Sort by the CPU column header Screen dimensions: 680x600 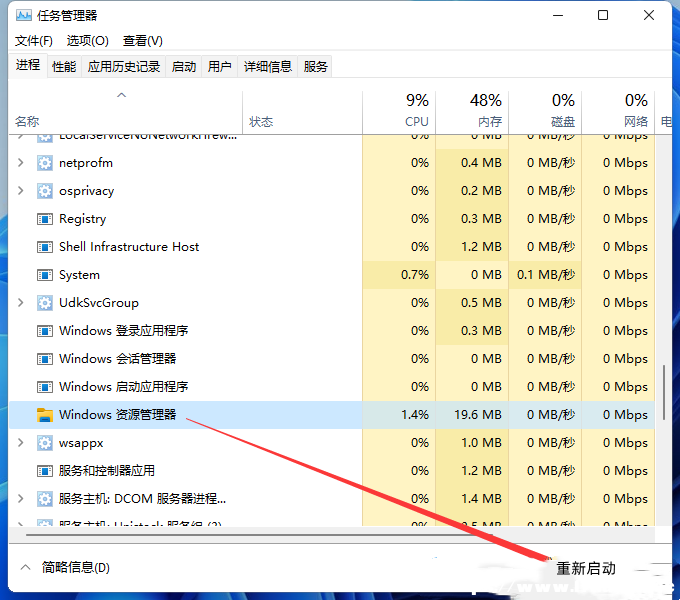[399, 113]
